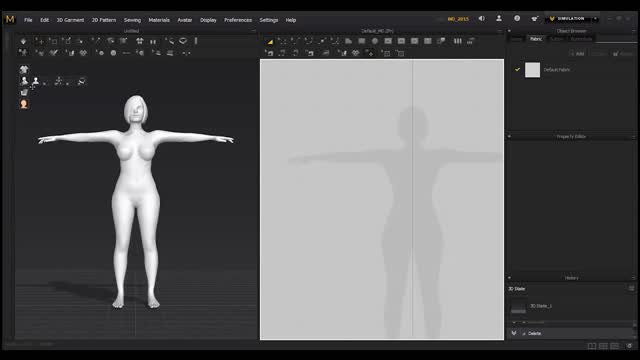Open the Avatar menu
This screenshot has height=360, width=640.
coord(184,20)
